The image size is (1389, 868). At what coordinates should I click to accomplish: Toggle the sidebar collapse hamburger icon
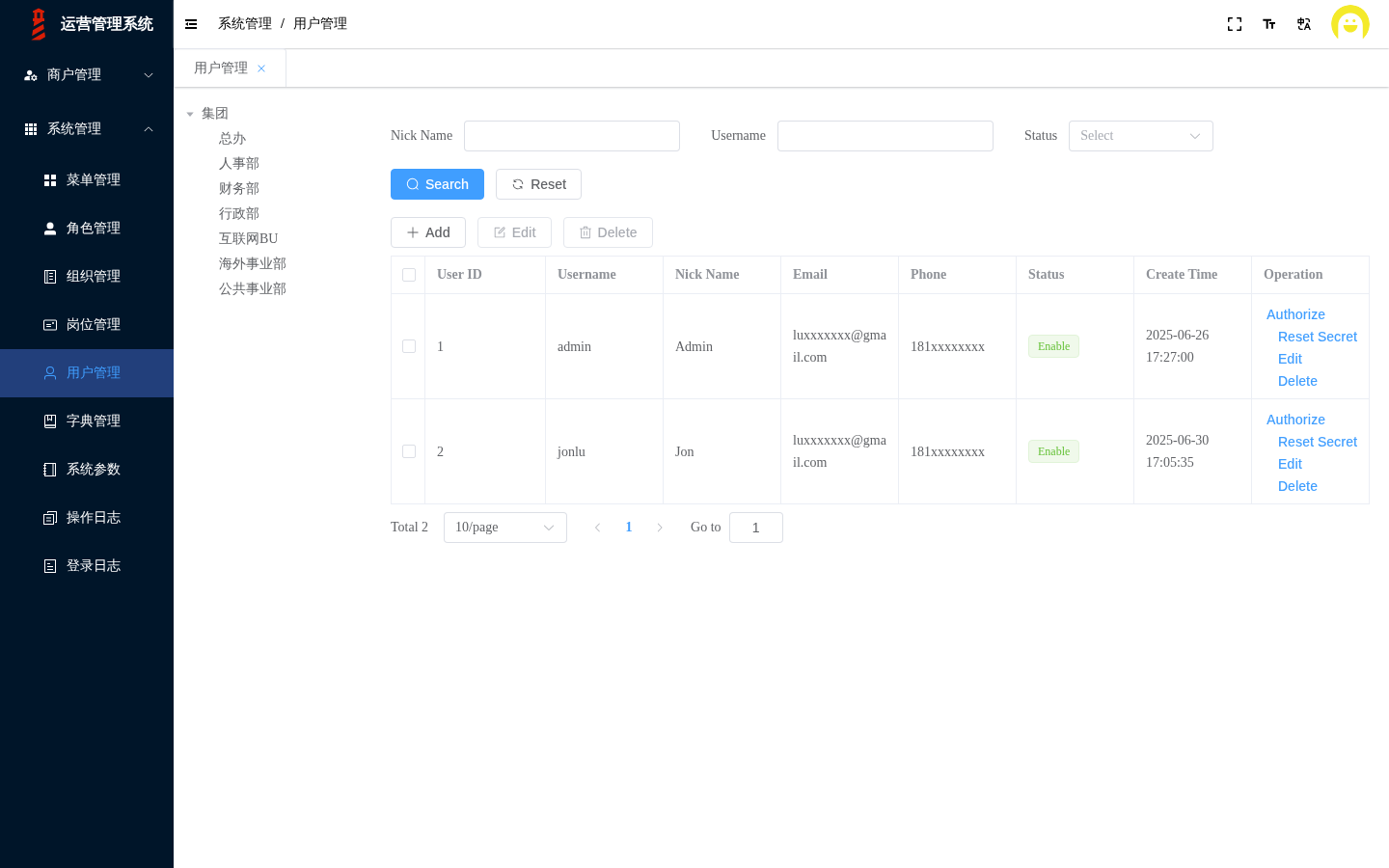click(191, 24)
